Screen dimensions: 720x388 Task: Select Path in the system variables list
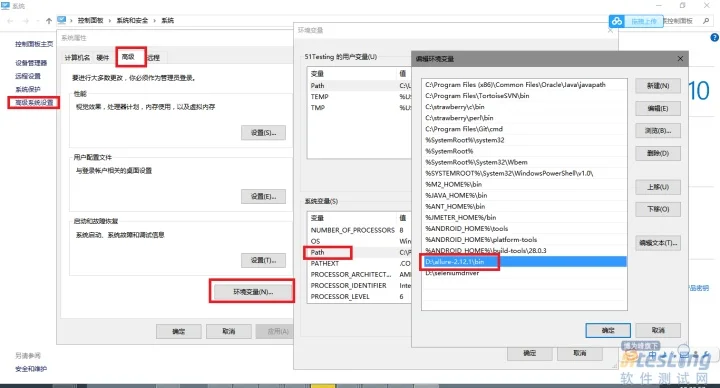tap(360, 252)
